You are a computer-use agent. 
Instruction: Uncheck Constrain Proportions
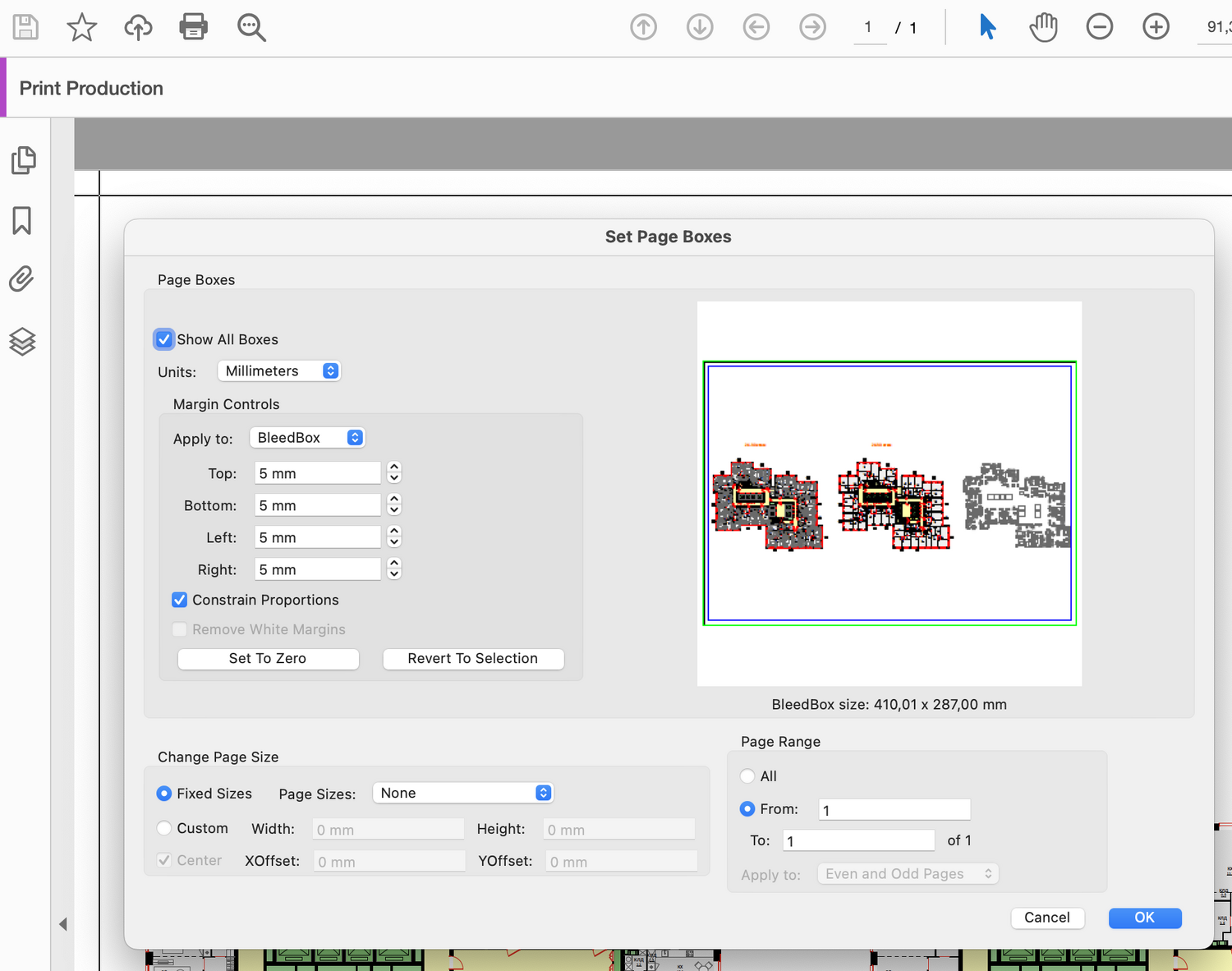click(x=180, y=600)
